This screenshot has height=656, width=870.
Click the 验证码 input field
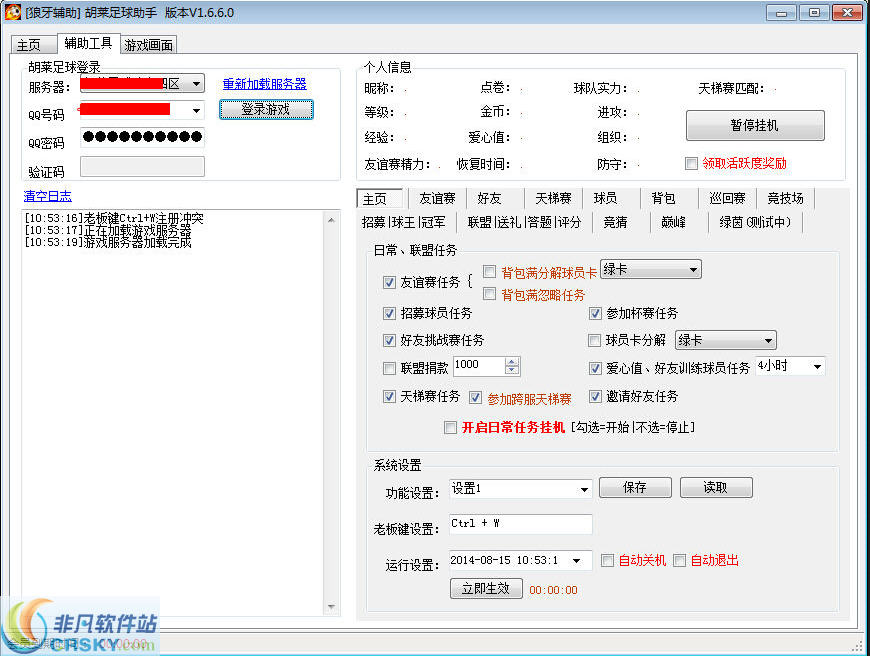(143, 166)
